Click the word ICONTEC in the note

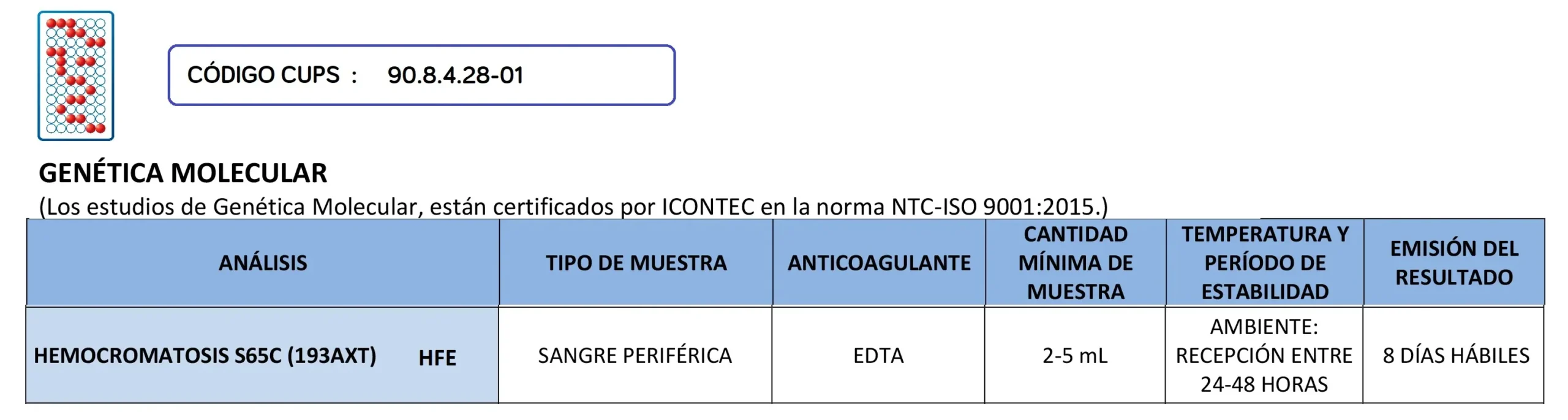(707, 207)
